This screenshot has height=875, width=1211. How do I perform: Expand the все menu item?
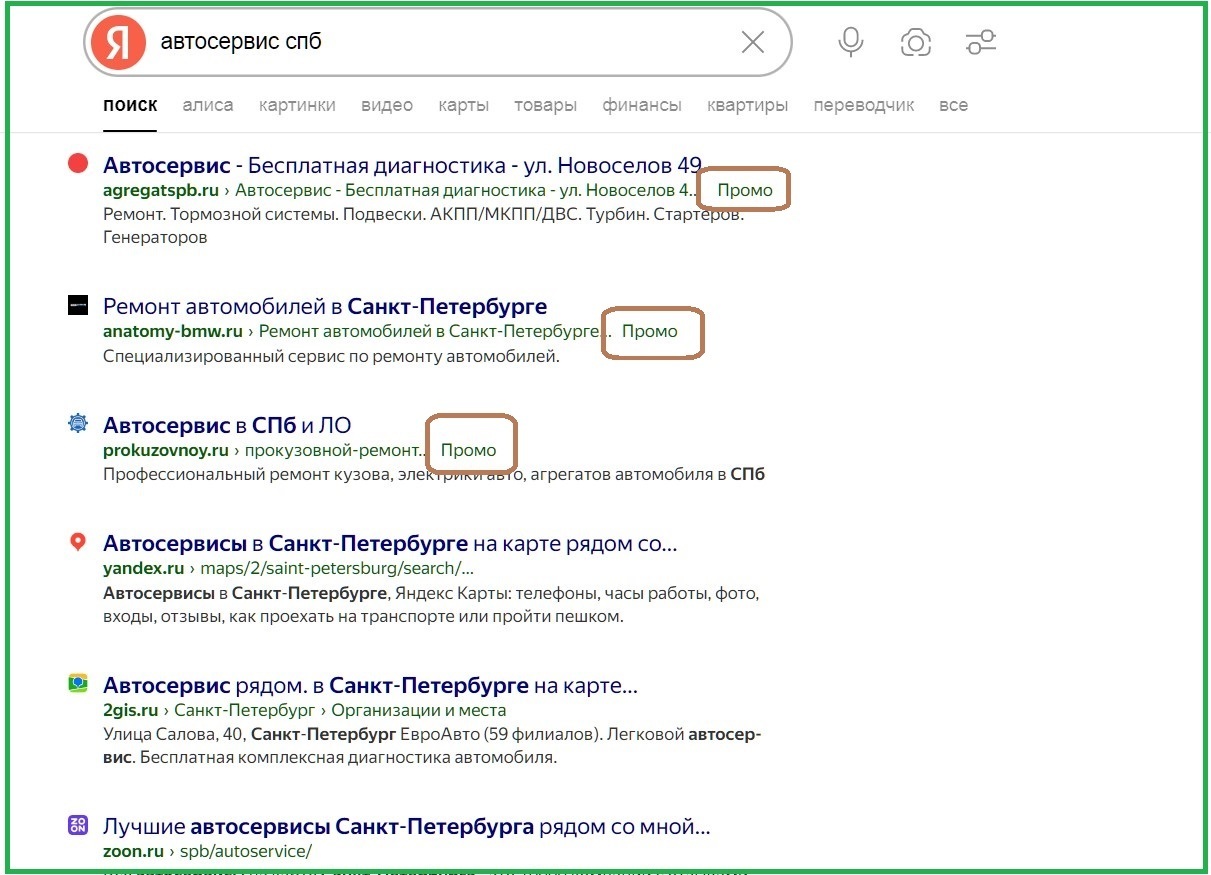pos(953,105)
